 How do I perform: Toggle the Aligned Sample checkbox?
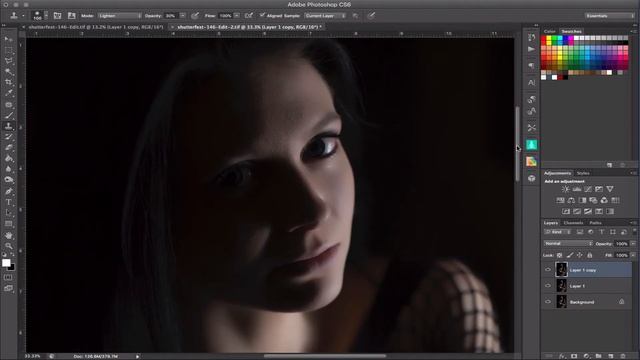(262, 15)
